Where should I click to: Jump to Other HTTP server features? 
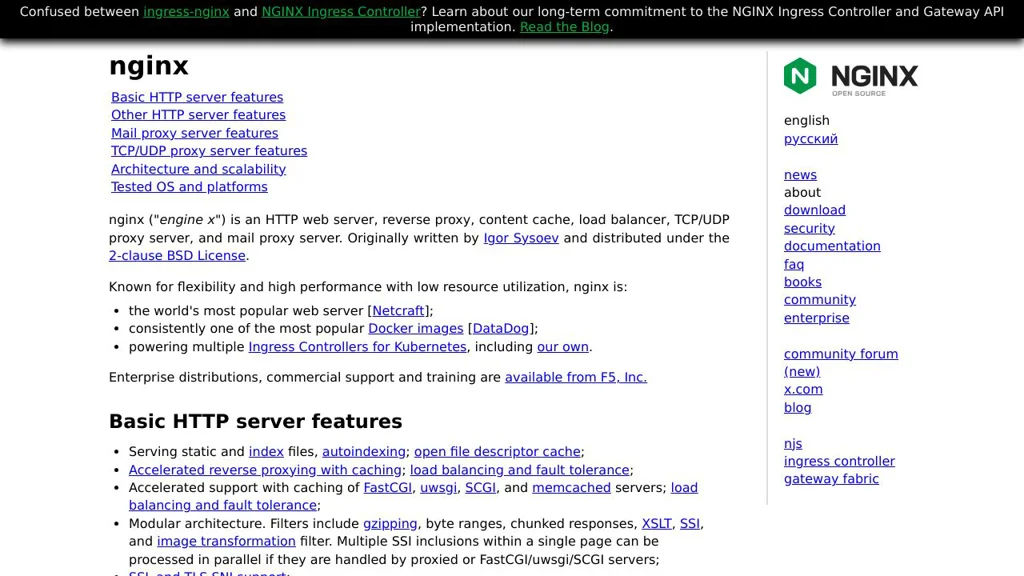coord(199,114)
